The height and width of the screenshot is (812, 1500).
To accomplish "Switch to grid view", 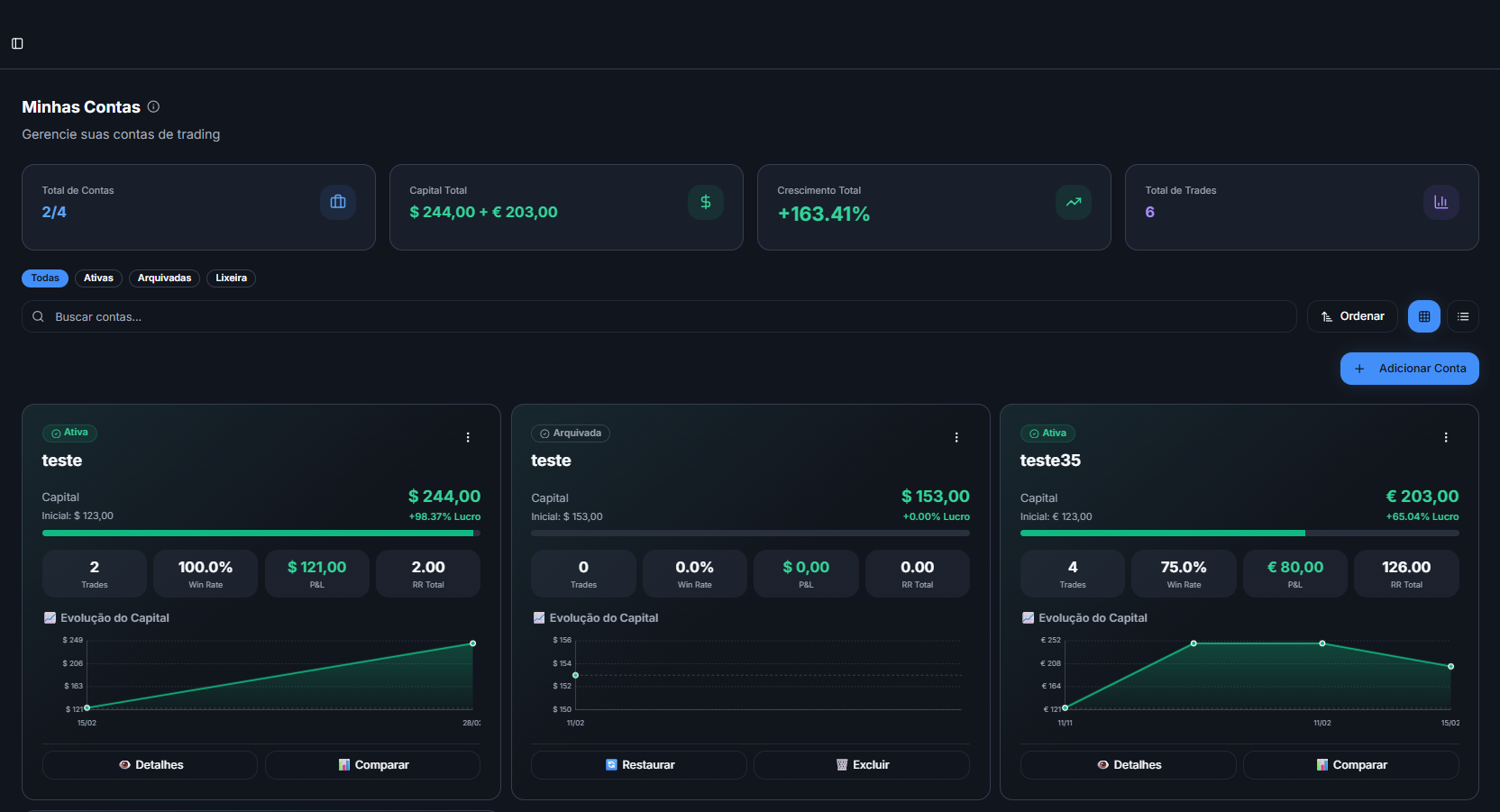I will (1424, 316).
